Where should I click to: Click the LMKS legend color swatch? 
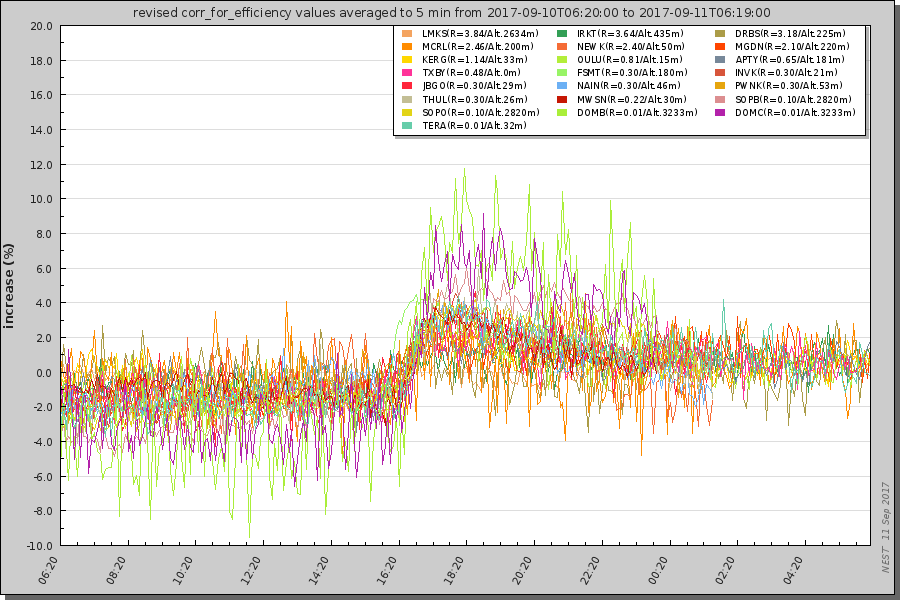(x=407, y=34)
